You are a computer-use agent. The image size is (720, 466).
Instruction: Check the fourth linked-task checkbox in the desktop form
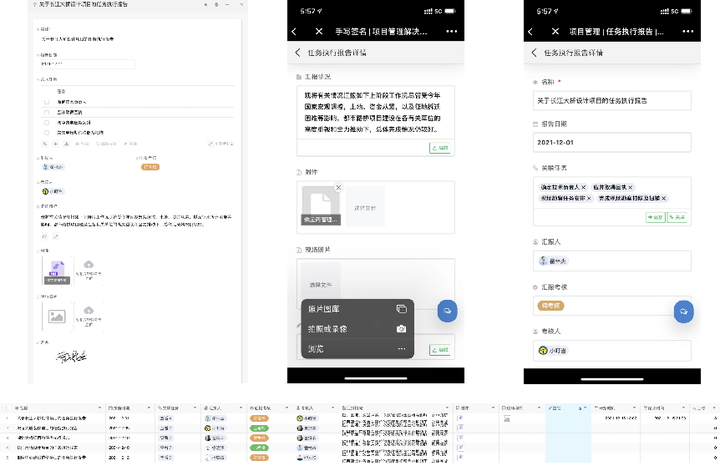click(x=46, y=133)
